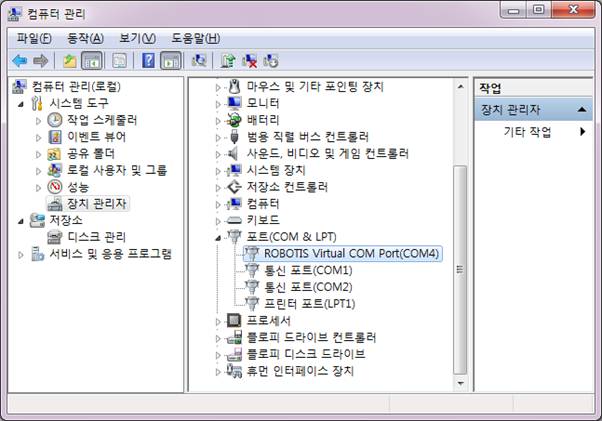
Task: Open 기타 작업 in the actions pane
Action: click(527, 131)
